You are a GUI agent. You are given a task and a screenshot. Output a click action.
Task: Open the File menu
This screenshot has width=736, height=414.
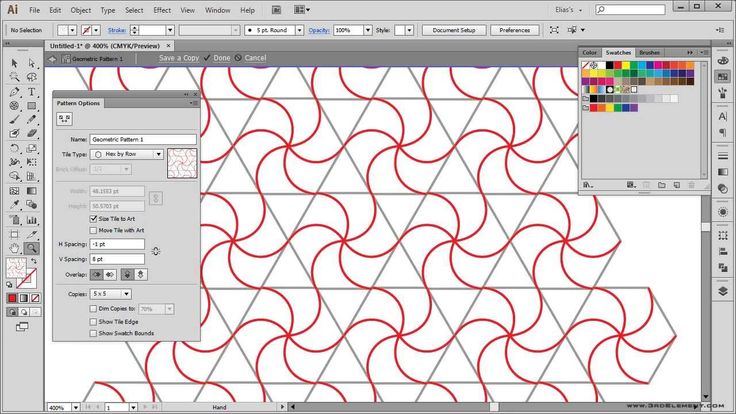tap(34, 10)
